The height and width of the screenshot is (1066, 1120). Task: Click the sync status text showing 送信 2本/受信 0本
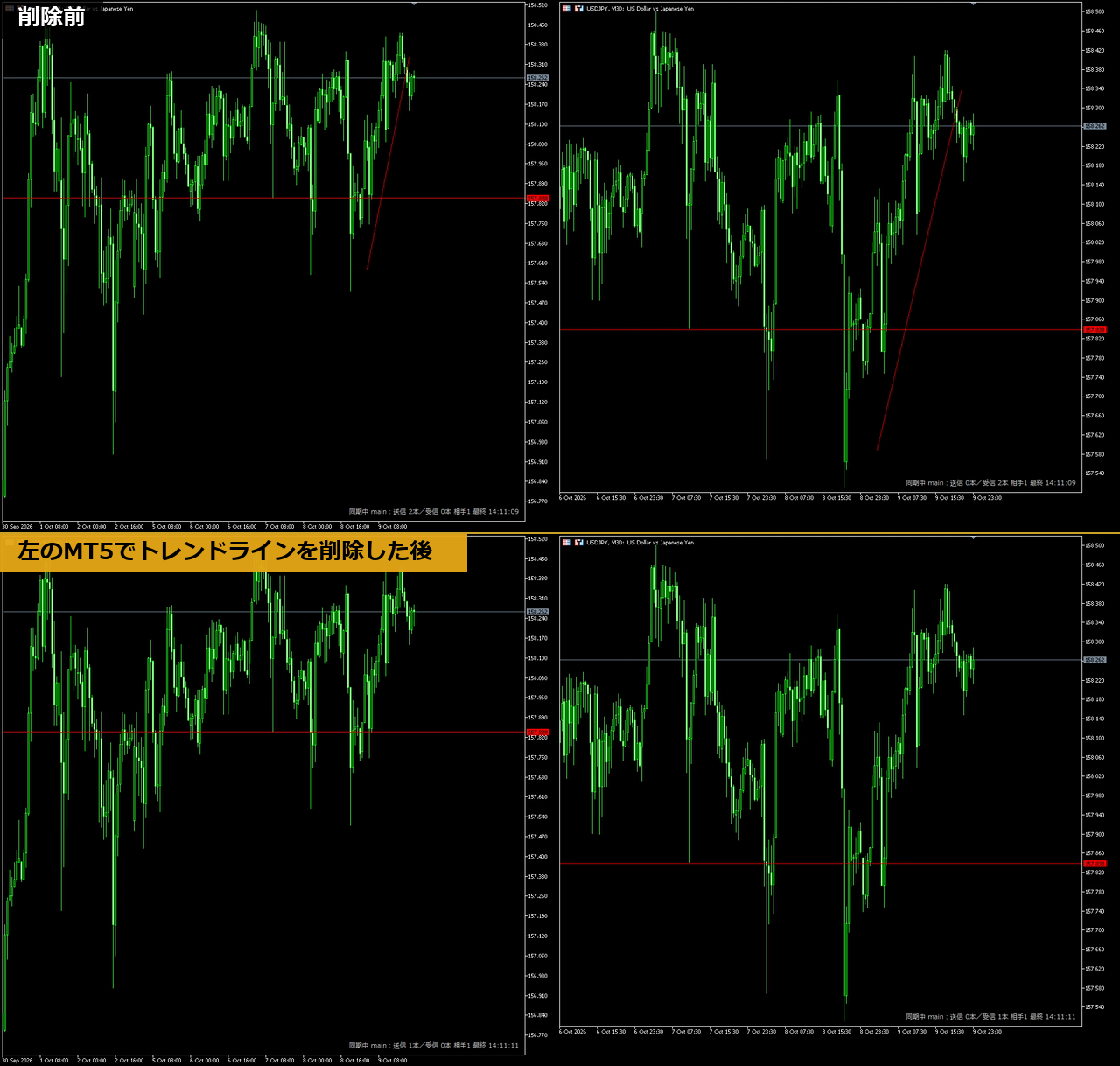434,512
